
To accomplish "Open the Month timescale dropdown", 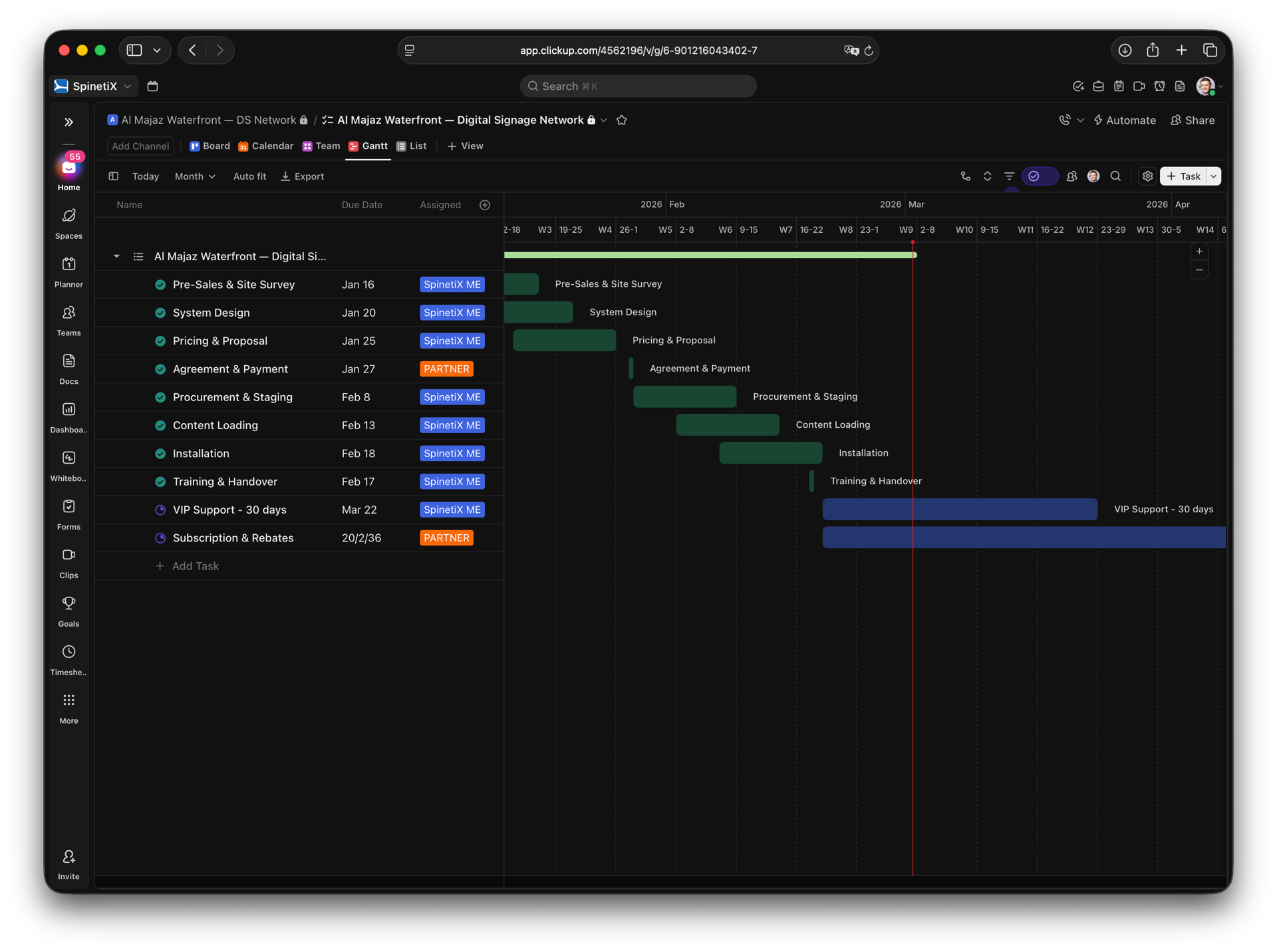I will [195, 176].
